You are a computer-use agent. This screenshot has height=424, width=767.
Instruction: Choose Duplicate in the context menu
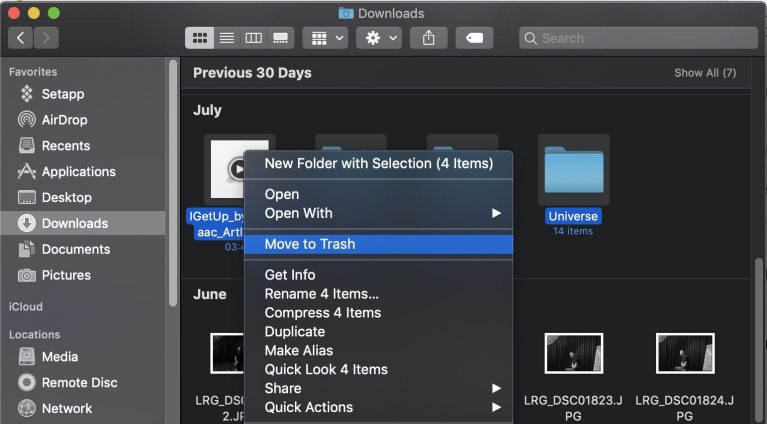tap(379, 332)
